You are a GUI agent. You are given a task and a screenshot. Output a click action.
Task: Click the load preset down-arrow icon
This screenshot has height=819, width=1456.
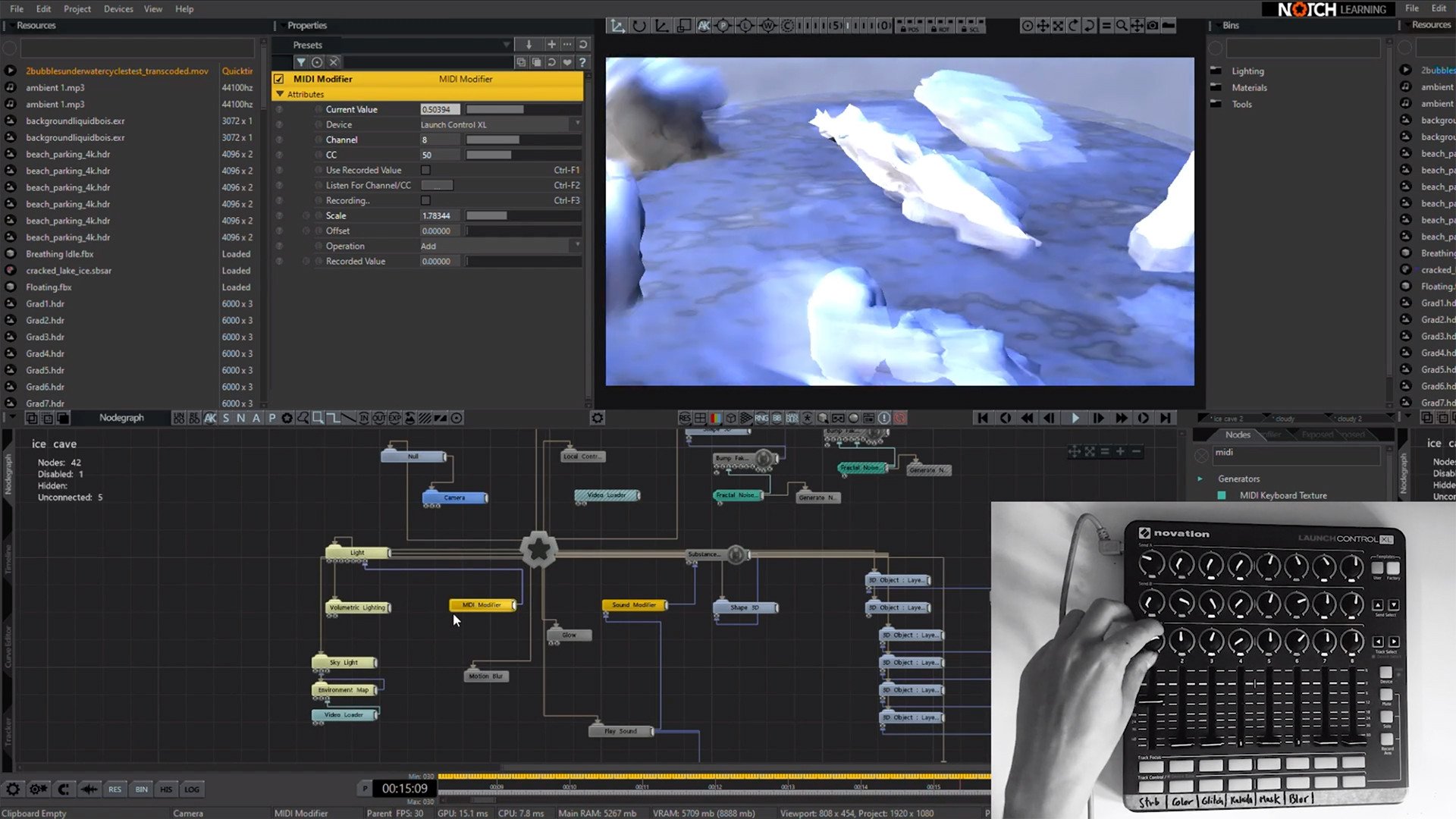[529, 45]
